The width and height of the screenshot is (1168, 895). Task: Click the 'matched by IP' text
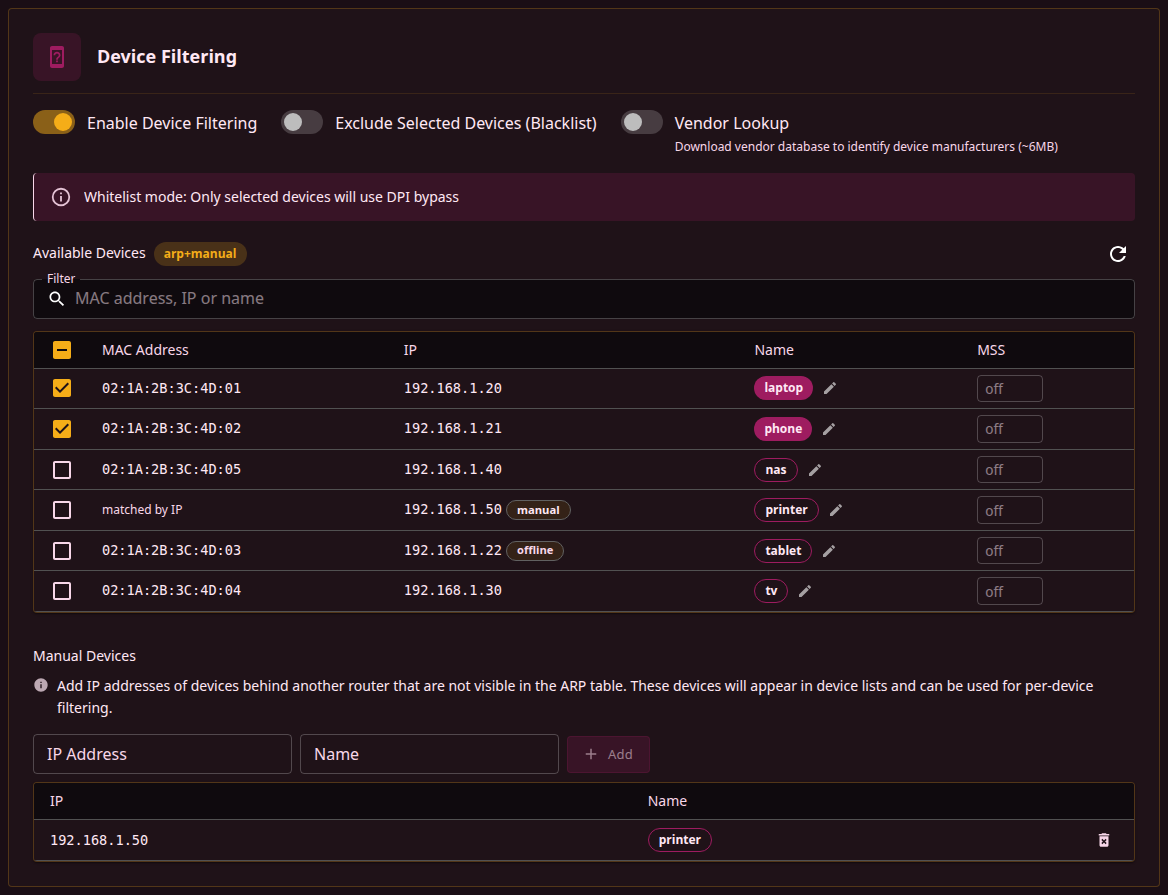[x=142, y=510]
